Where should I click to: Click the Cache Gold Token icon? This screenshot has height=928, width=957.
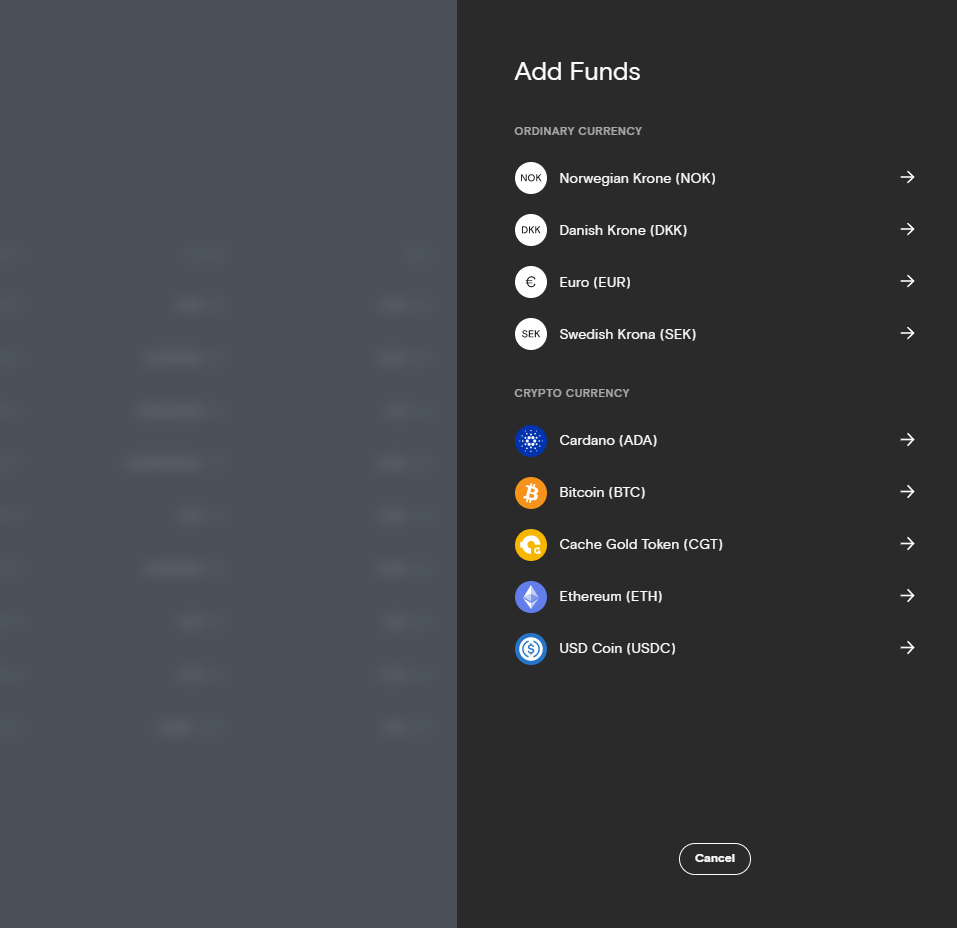531,544
